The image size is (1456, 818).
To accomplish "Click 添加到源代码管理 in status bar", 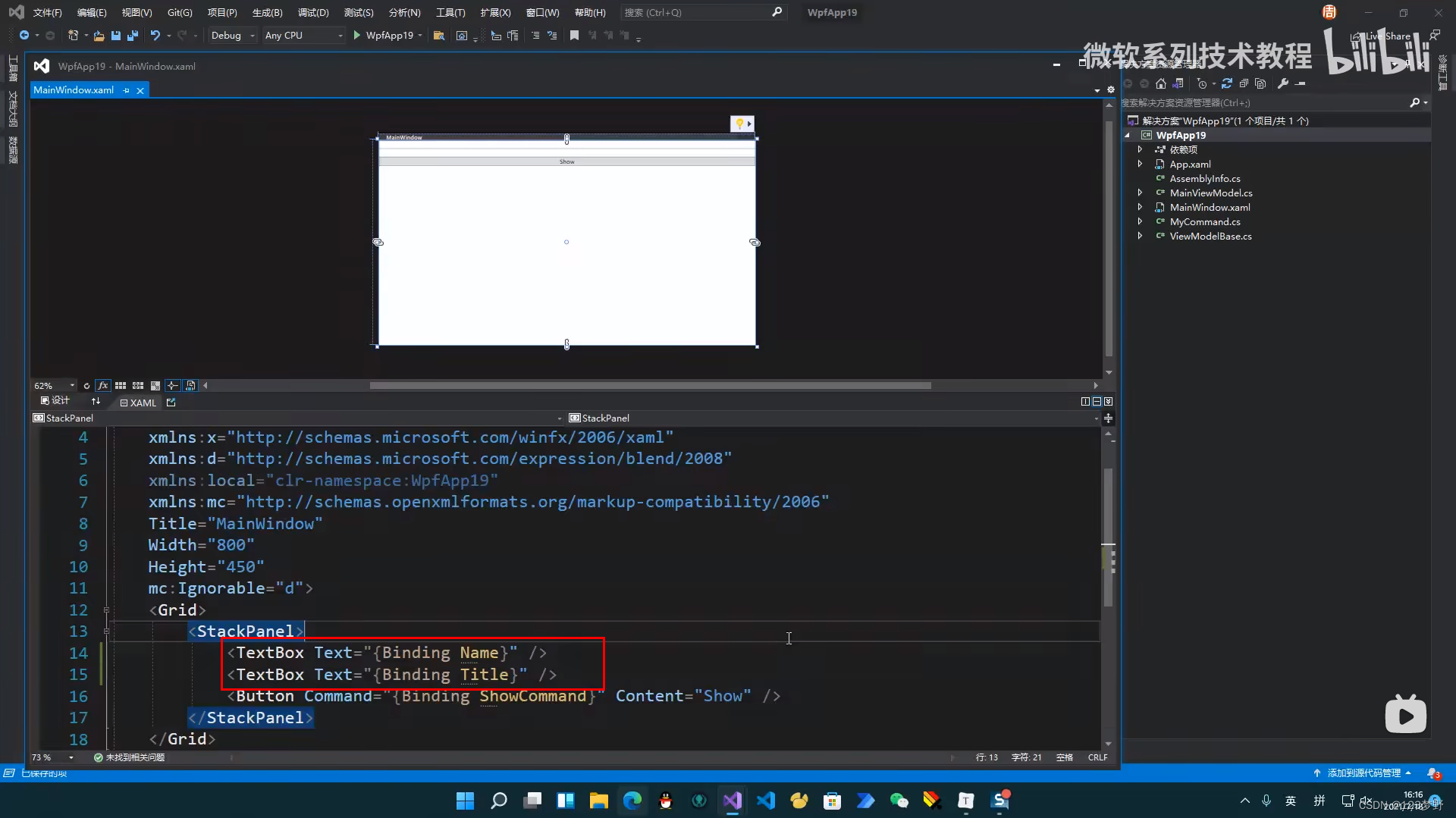I will point(1363,773).
